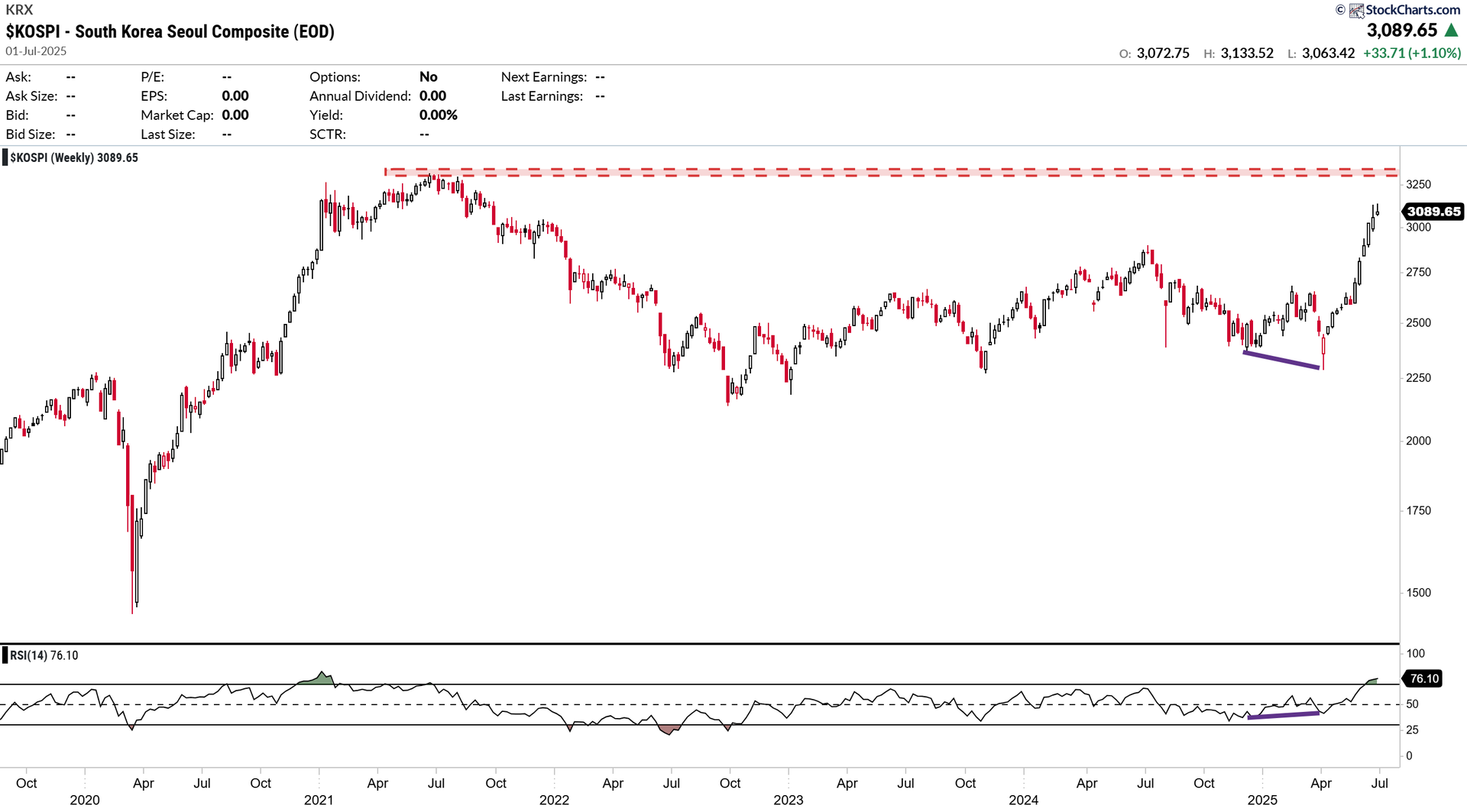Image resolution: width=1467 pixels, height=812 pixels.
Task: Click the RSI(14) 76.10 indicator label
Action: [x=44, y=655]
